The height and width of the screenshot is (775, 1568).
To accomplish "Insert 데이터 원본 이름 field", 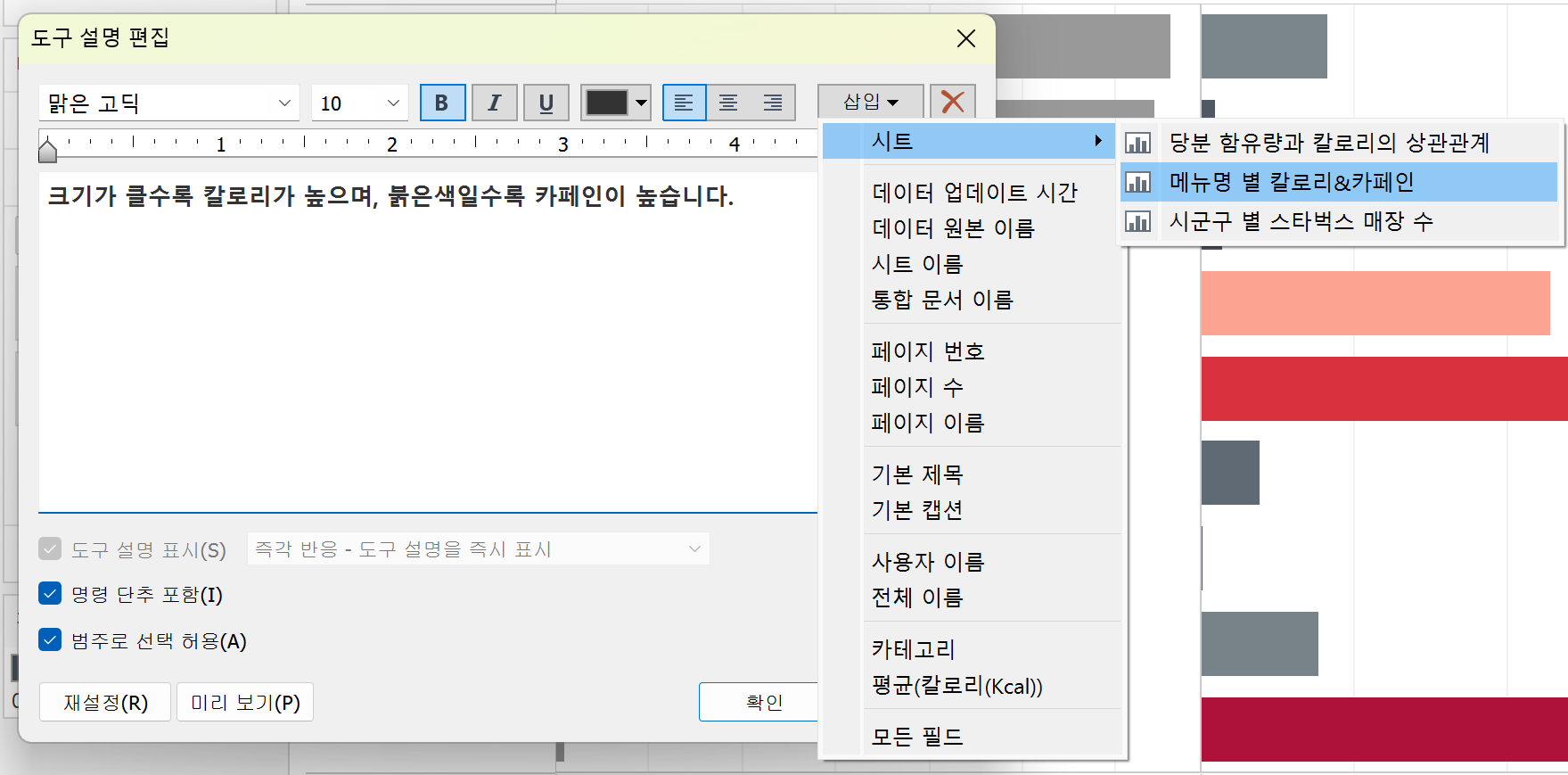I will [x=953, y=228].
